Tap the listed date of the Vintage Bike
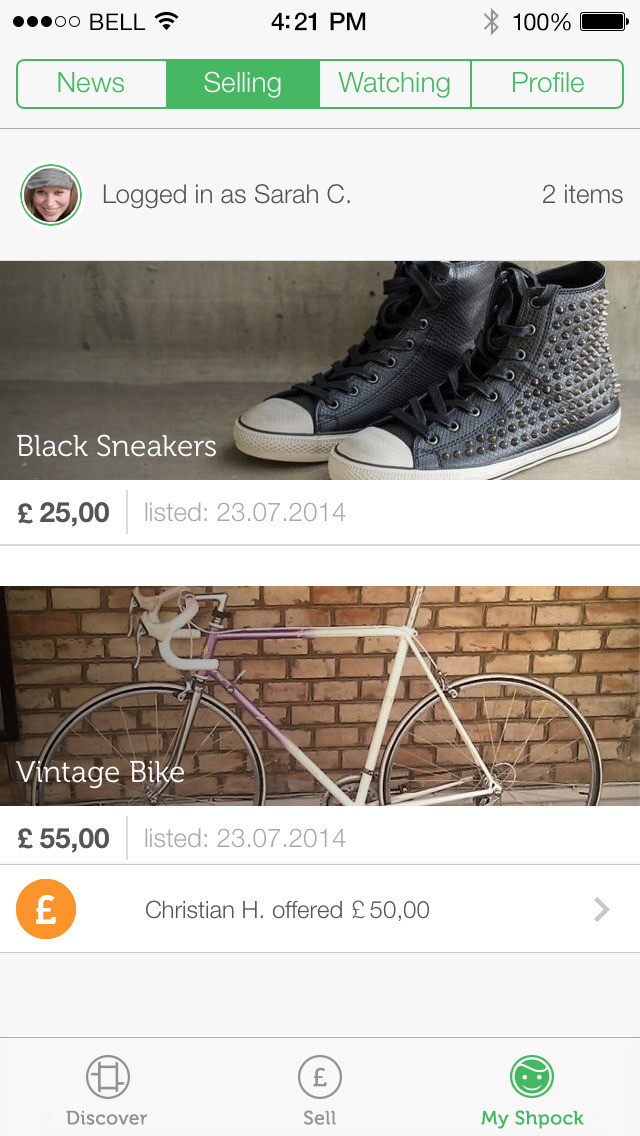The image size is (640, 1136). [x=245, y=838]
